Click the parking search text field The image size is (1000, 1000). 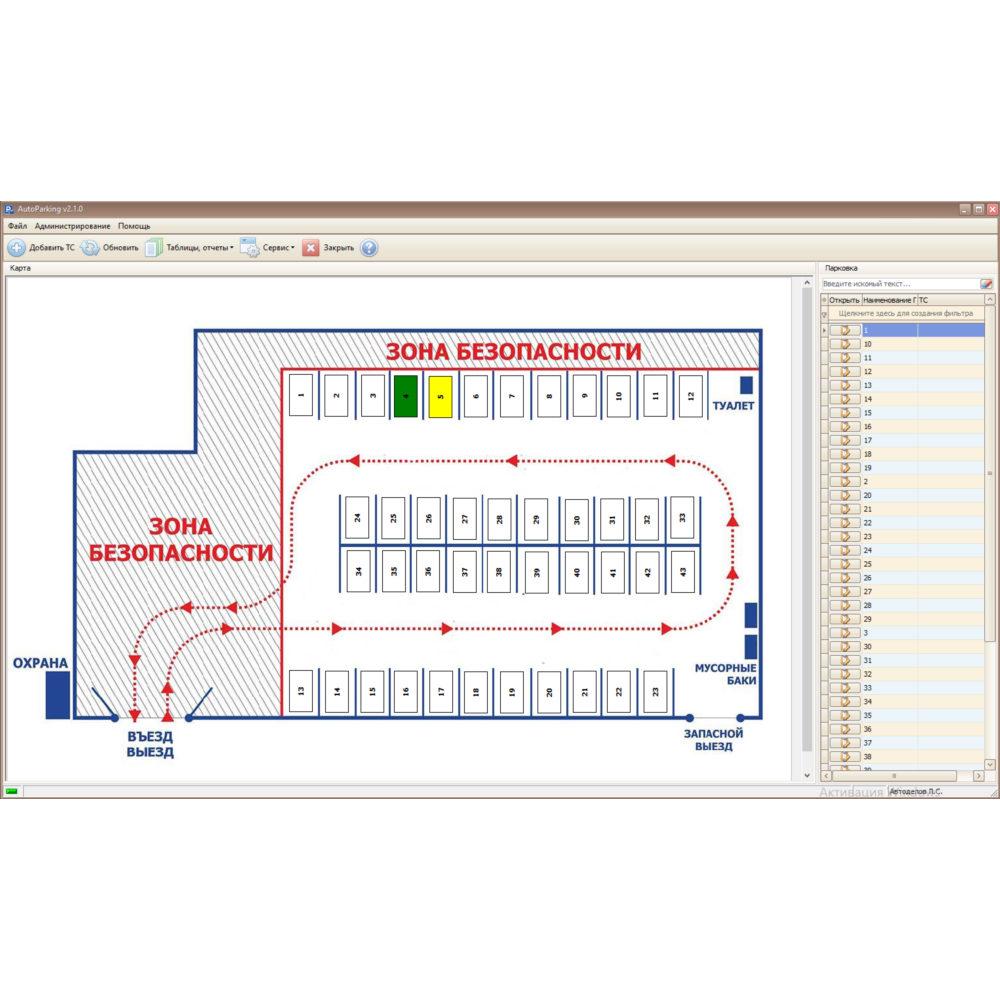(x=898, y=284)
